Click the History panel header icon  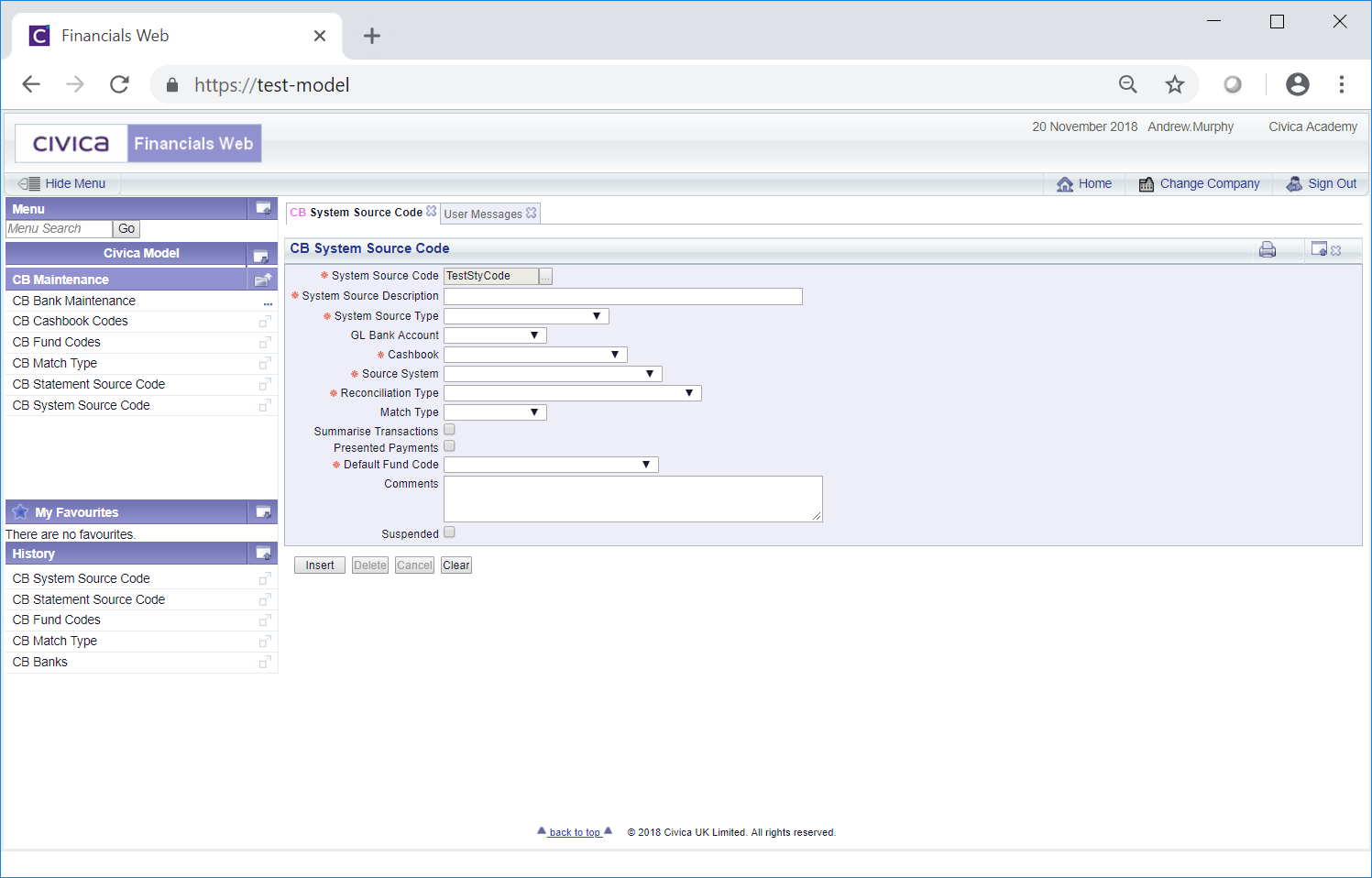tap(263, 554)
